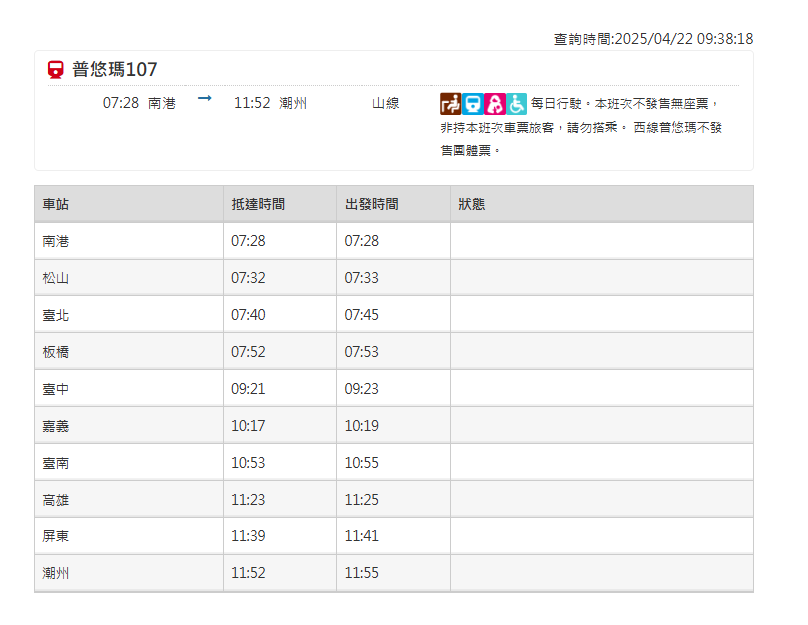
Task: Click the blue arrow between 南港 and 潮州
Action: (x=205, y=98)
